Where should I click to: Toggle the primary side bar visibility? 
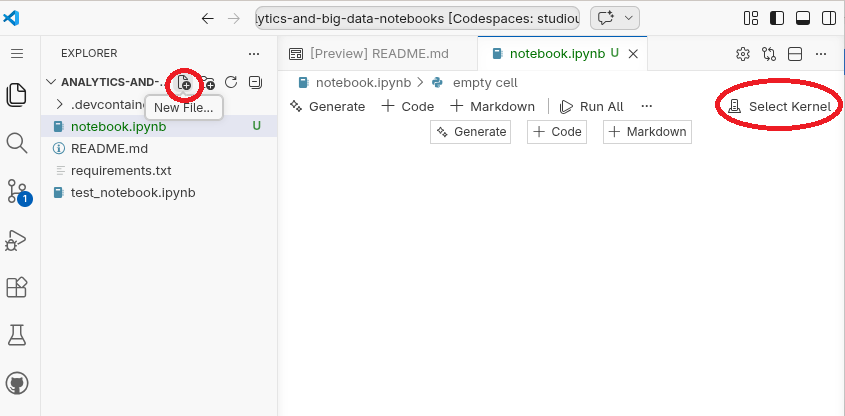click(x=777, y=18)
